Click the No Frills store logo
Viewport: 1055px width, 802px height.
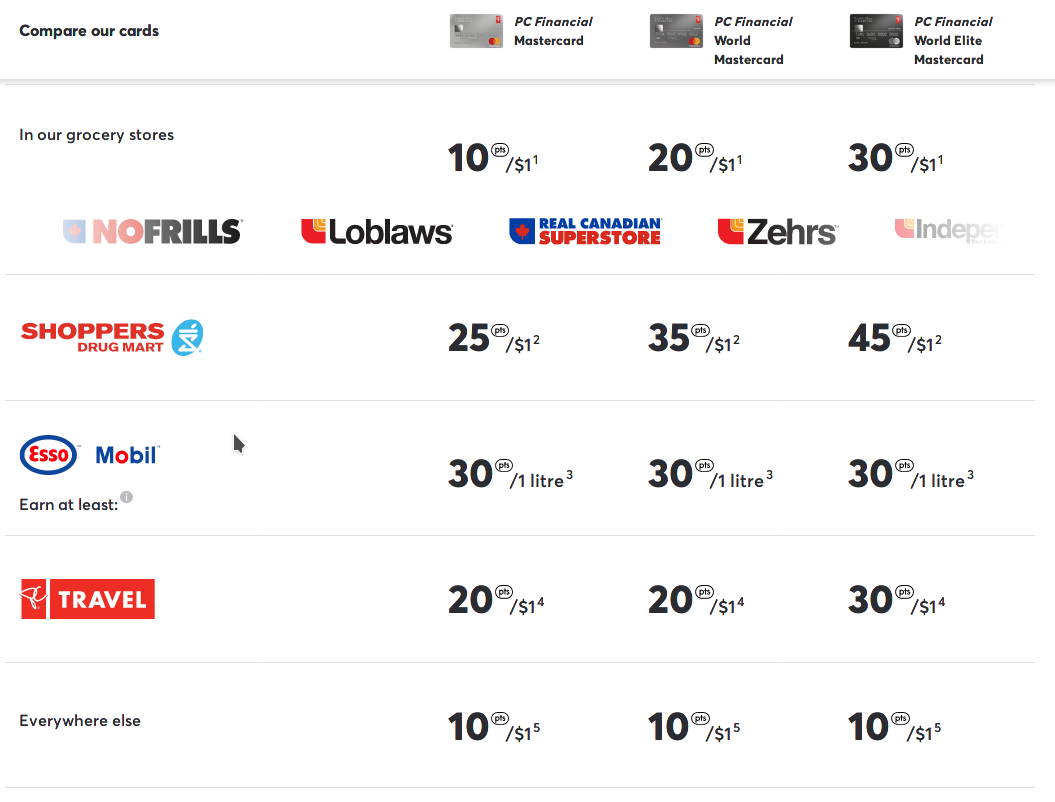pos(152,232)
